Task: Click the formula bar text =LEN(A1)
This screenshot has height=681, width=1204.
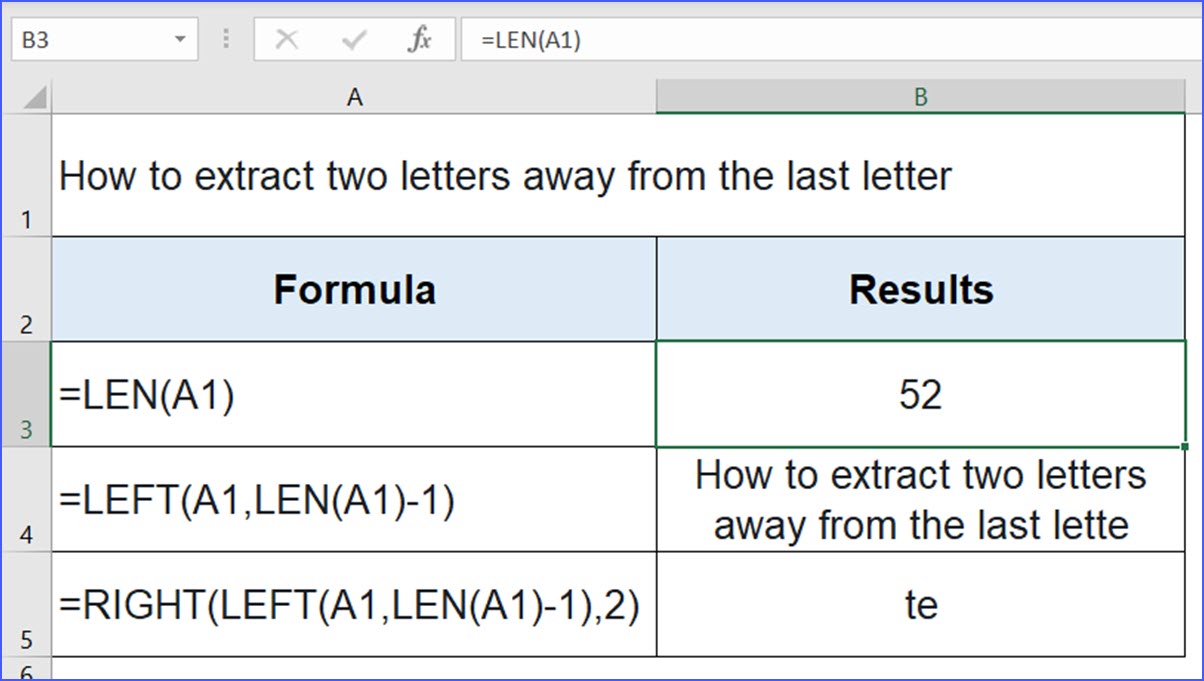Action: pyautogui.click(x=530, y=41)
